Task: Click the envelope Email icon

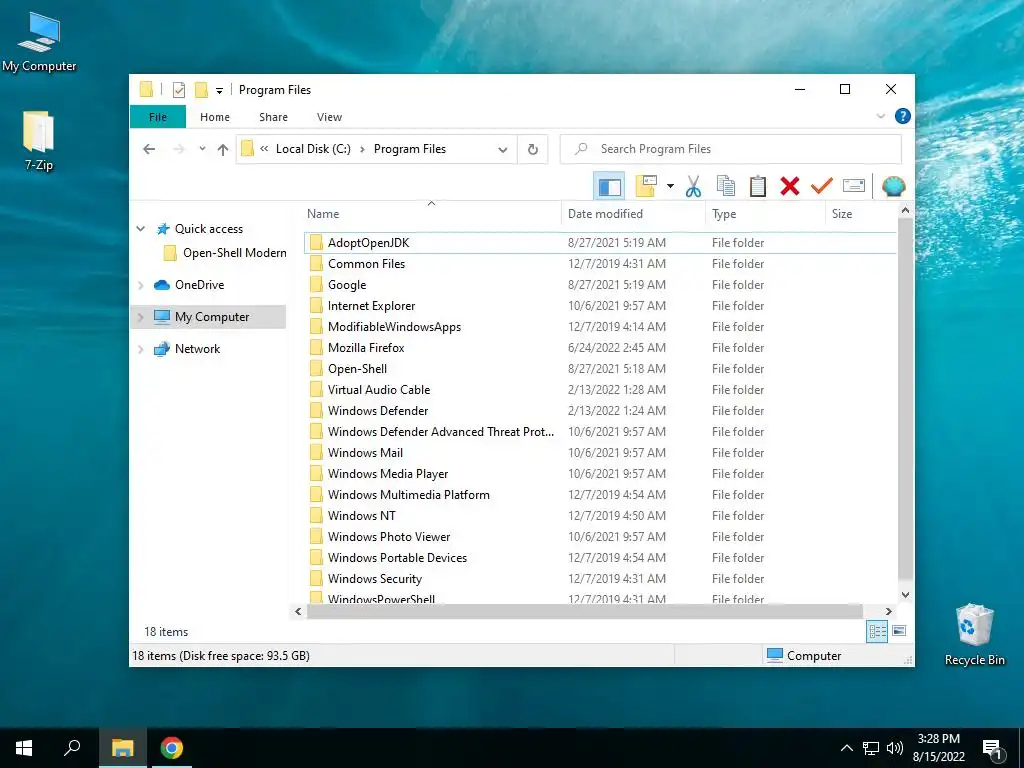Action: point(854,187)
